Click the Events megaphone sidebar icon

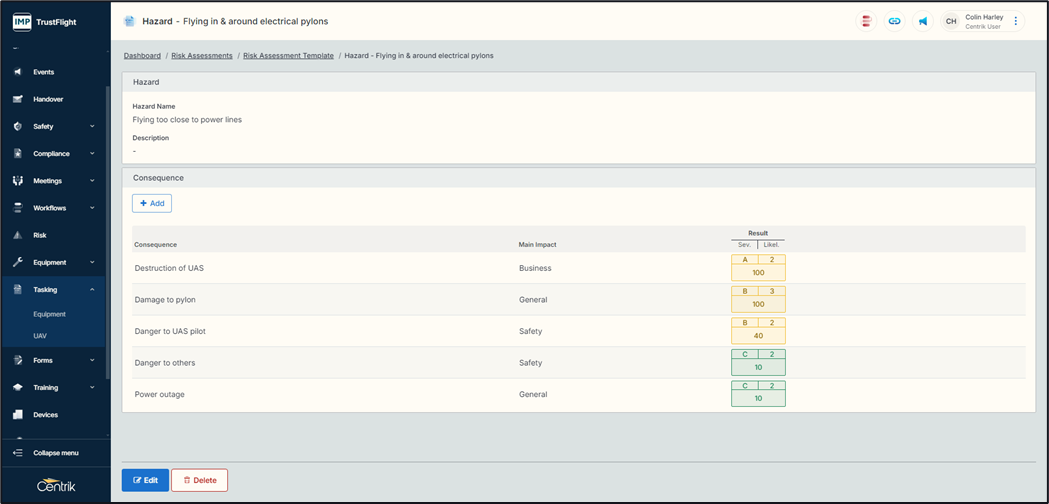pos(18,72)
